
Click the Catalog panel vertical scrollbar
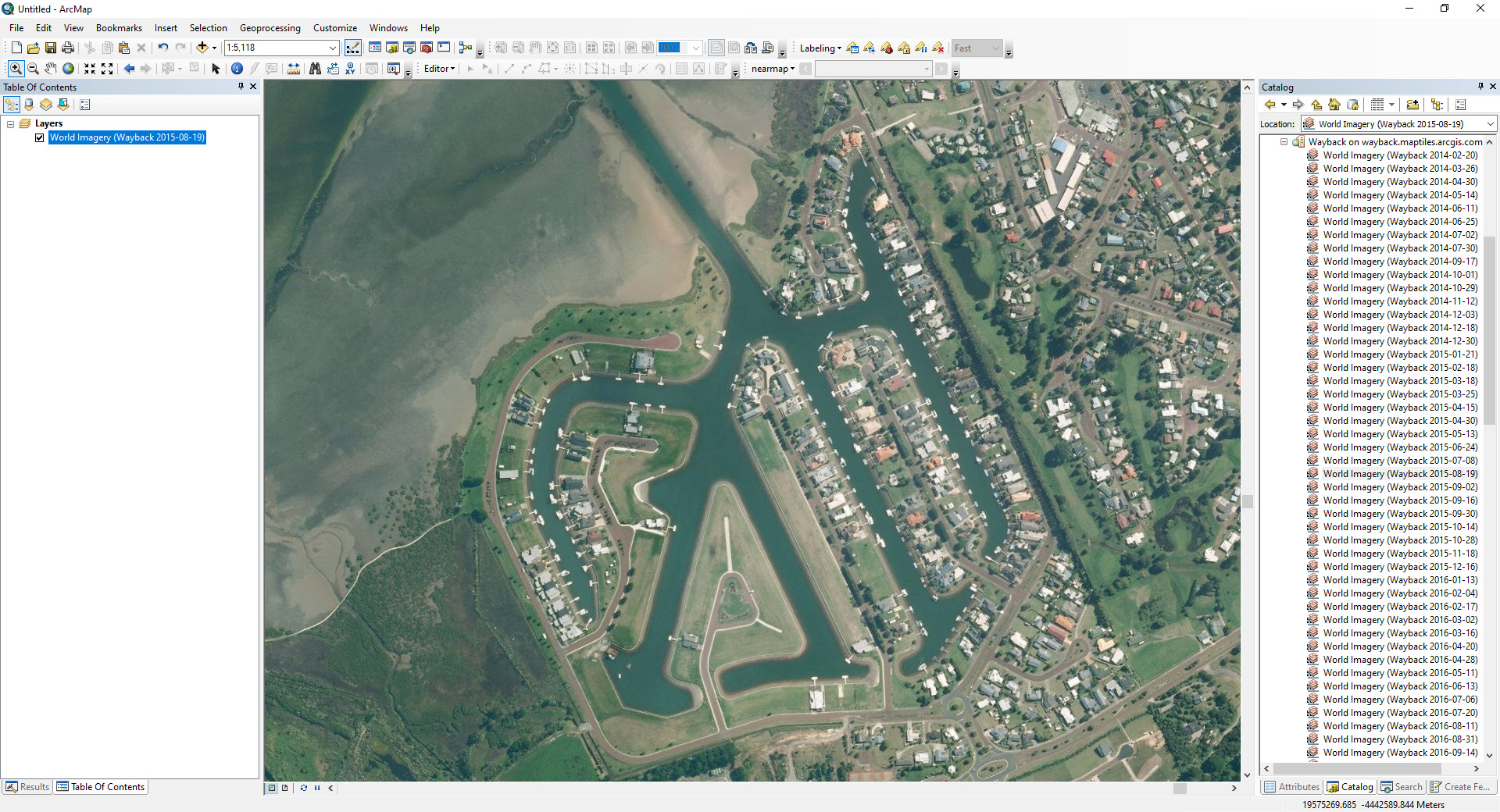tap(1489, 332)
